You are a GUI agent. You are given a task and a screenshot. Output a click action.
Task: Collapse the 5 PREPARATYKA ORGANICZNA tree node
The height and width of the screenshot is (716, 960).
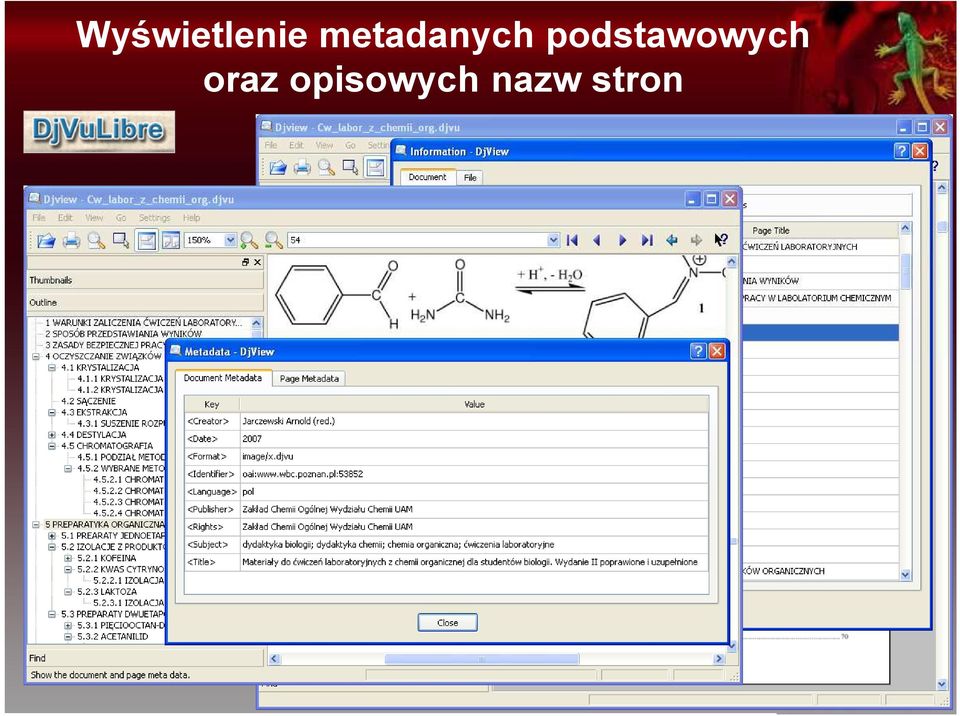pyautogui.click(x=36, y=525)
